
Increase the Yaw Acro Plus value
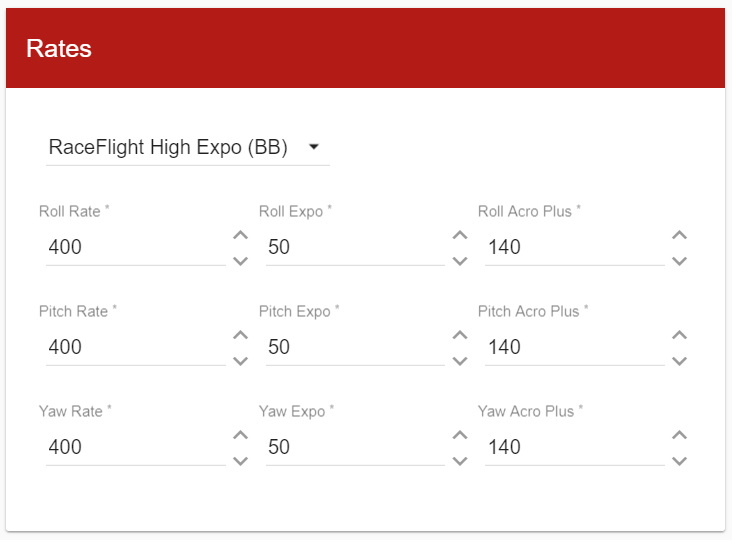[679, 435]
